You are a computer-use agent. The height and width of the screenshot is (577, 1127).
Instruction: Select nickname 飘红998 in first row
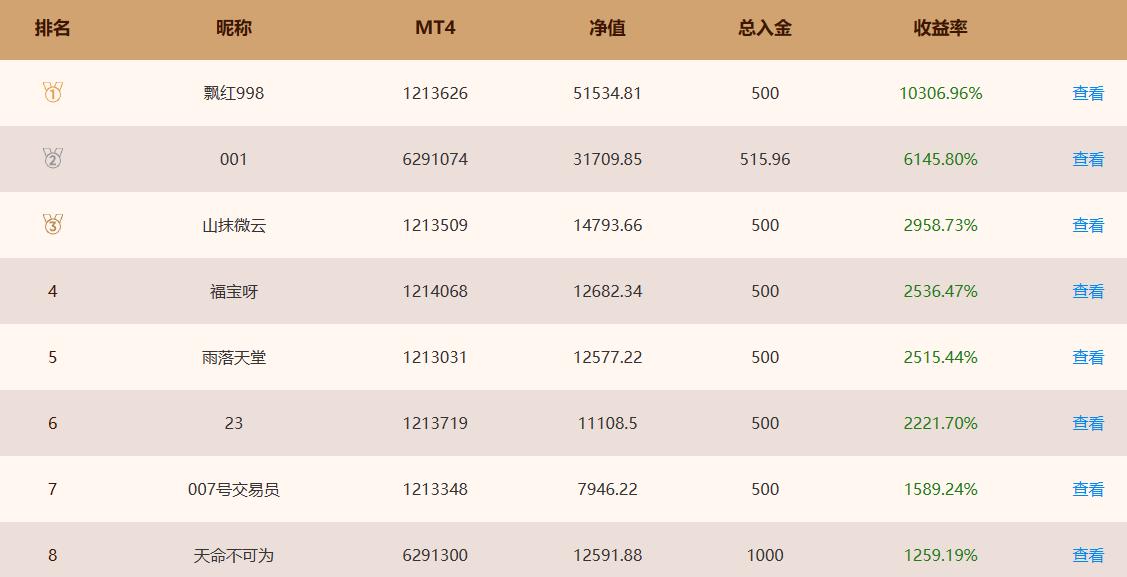click(x=234, y=93)
